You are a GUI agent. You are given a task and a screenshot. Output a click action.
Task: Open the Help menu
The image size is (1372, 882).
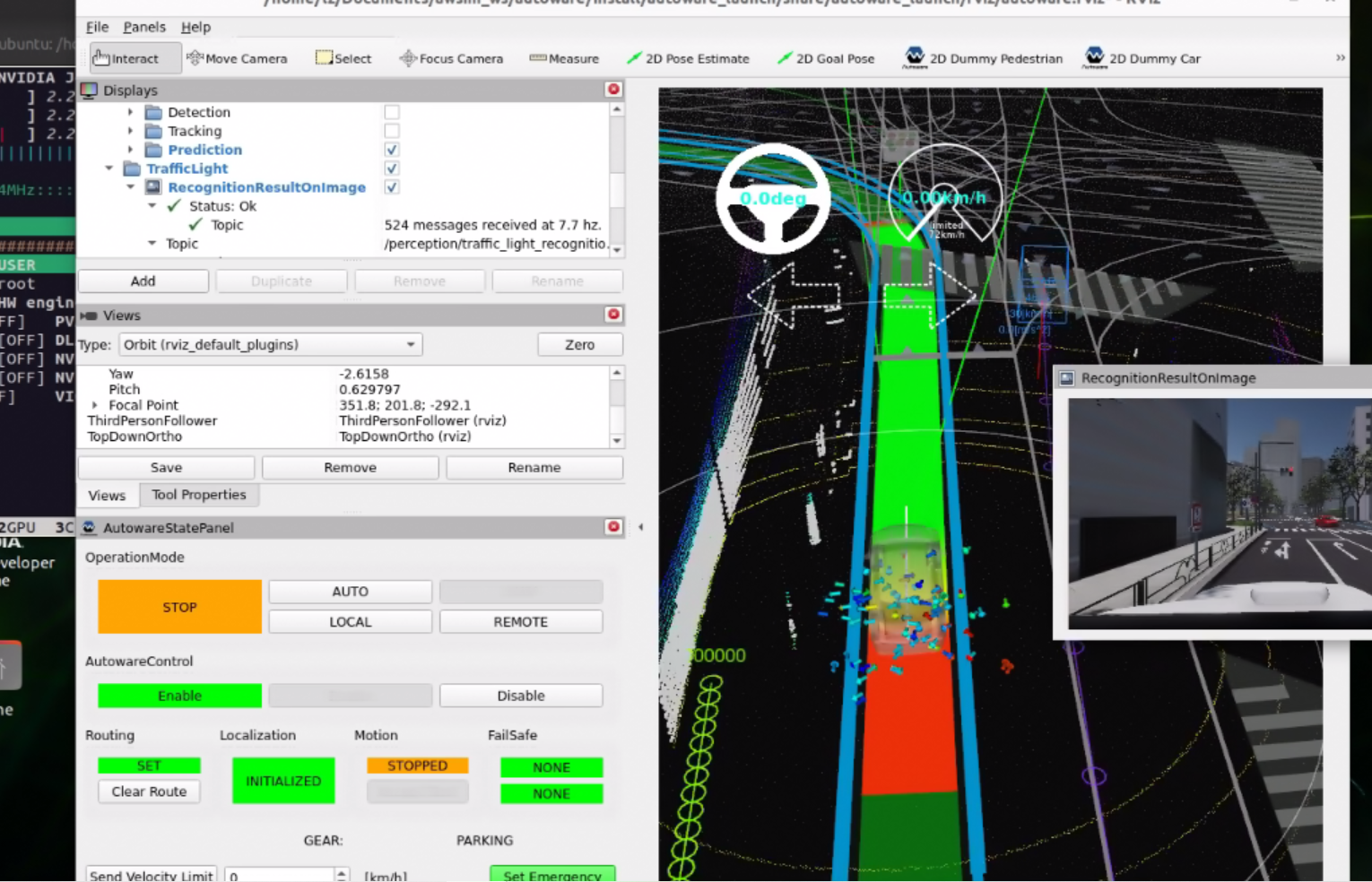[195, 27]
